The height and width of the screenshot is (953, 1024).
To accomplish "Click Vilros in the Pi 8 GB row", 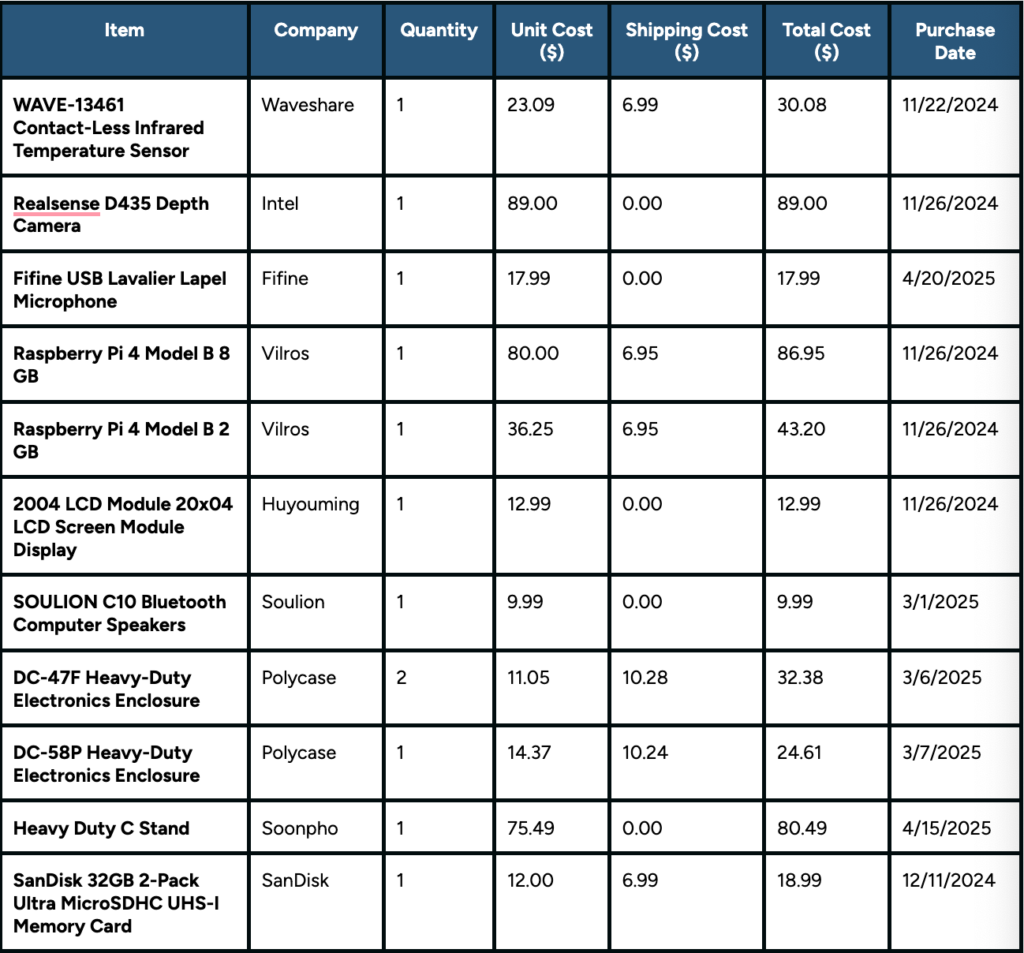I will tap(316, 364).
